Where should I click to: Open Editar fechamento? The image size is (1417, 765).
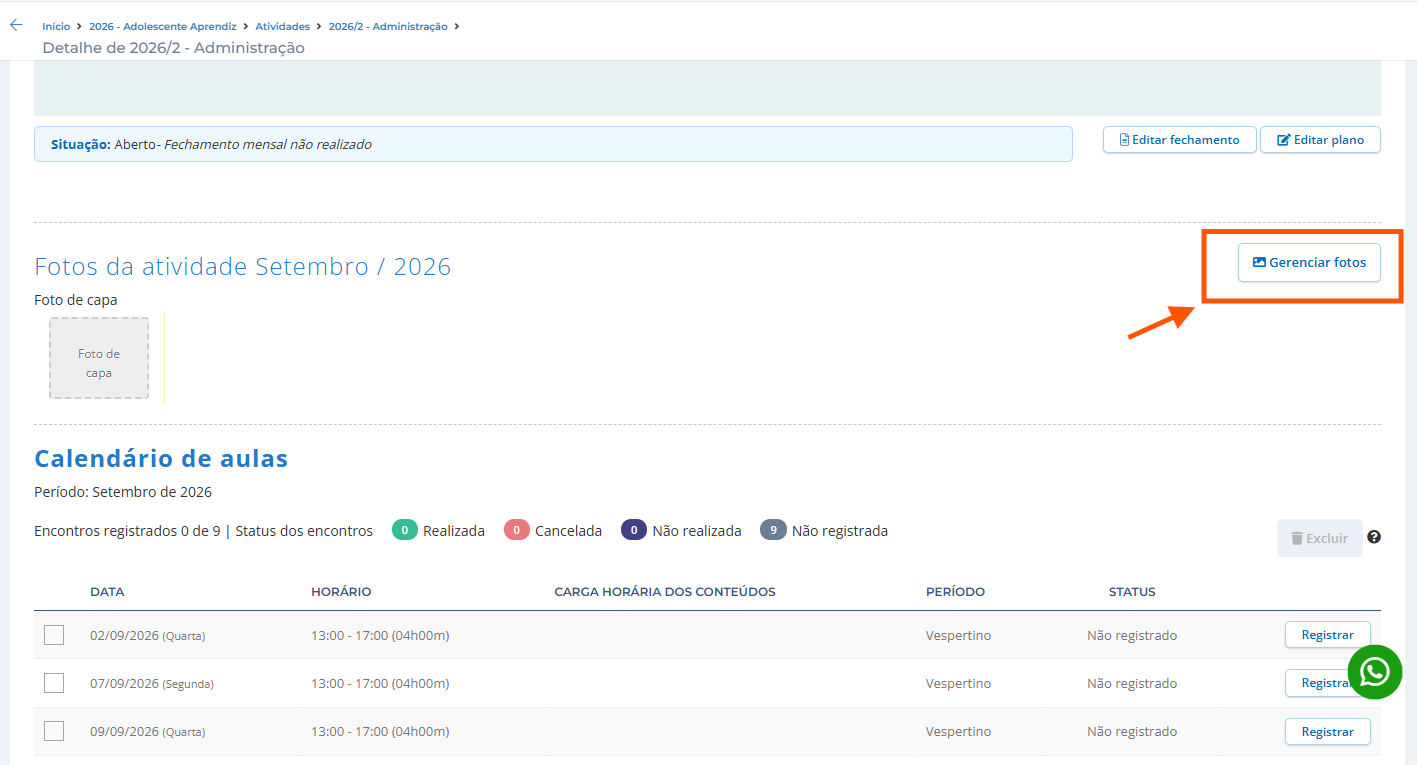(x=1180, y=140)
